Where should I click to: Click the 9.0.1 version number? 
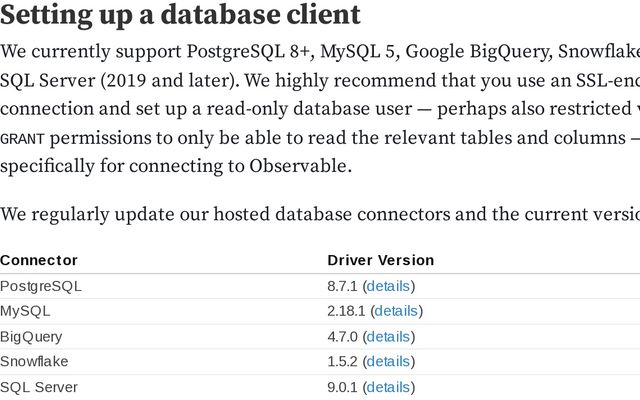pyautogui.click(x=342, y=386)
